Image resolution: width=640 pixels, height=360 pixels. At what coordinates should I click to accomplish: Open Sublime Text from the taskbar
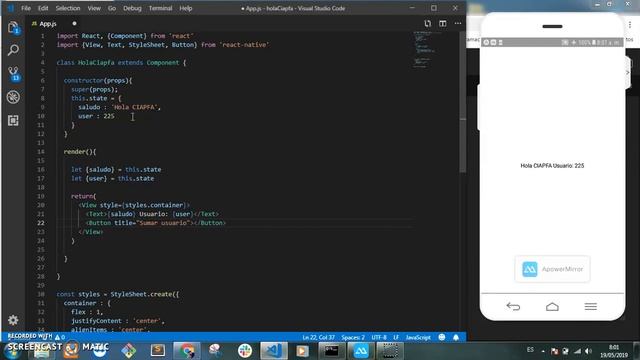pyautogui.click(x=158, y=350)
